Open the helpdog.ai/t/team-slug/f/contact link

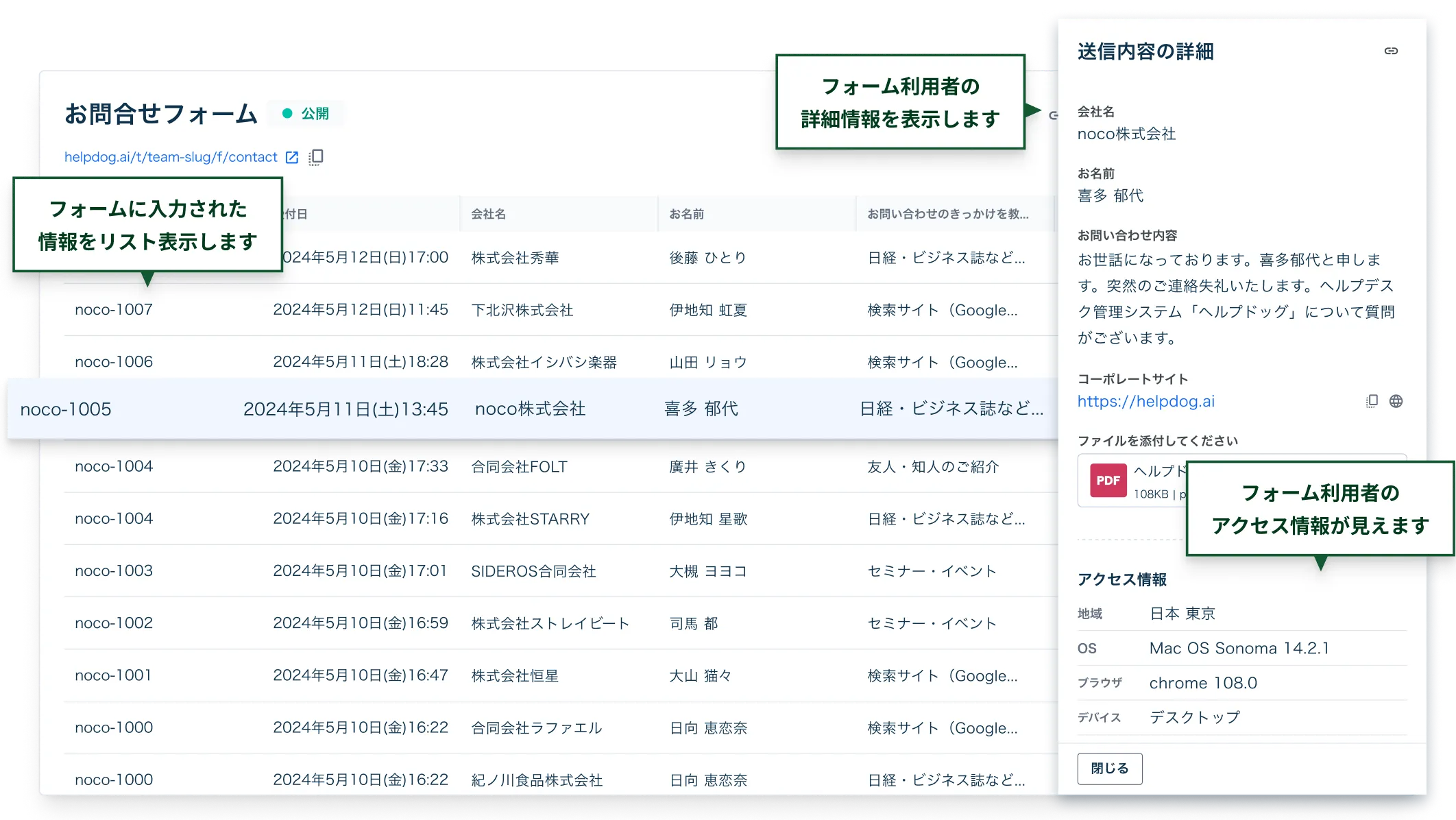pyautogui.click(x=171, y=157)
